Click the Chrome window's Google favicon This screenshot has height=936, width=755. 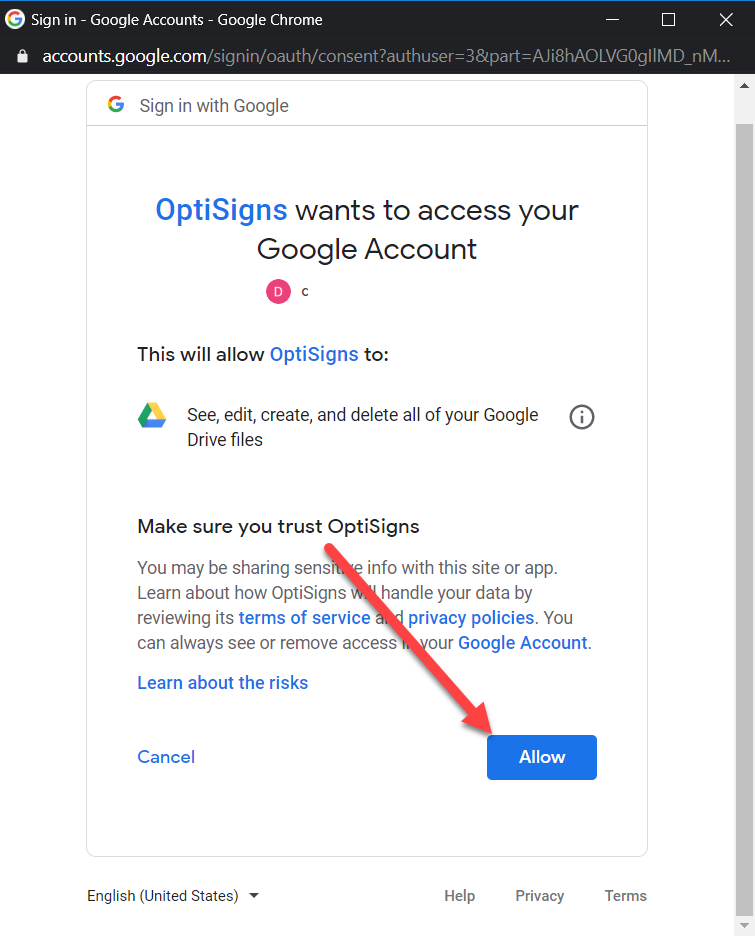tap(14, 19)
